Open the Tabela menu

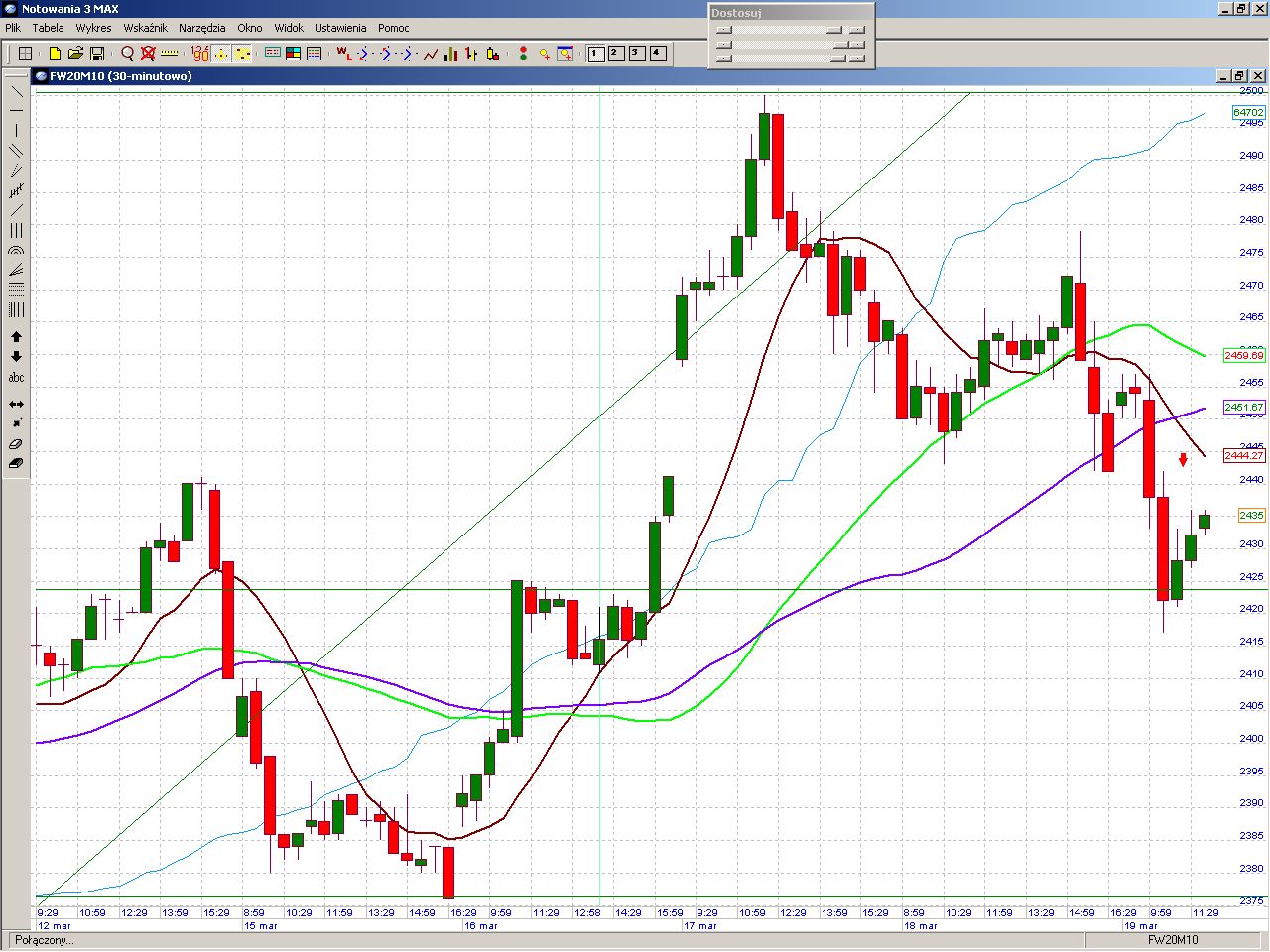coord(48,28)
